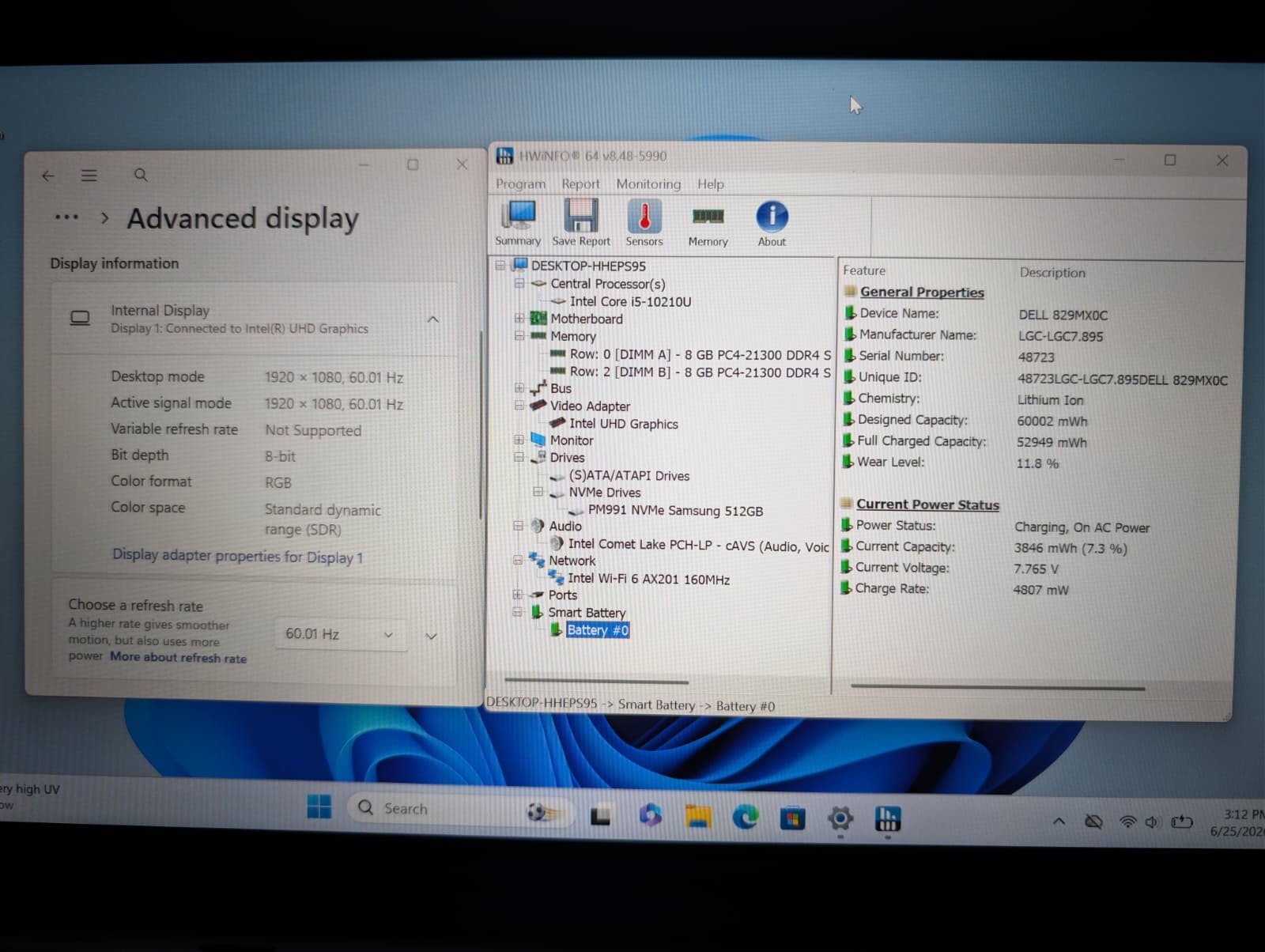
Task: Open Copilot icon on the taskbar
Action: pos(650,815)
